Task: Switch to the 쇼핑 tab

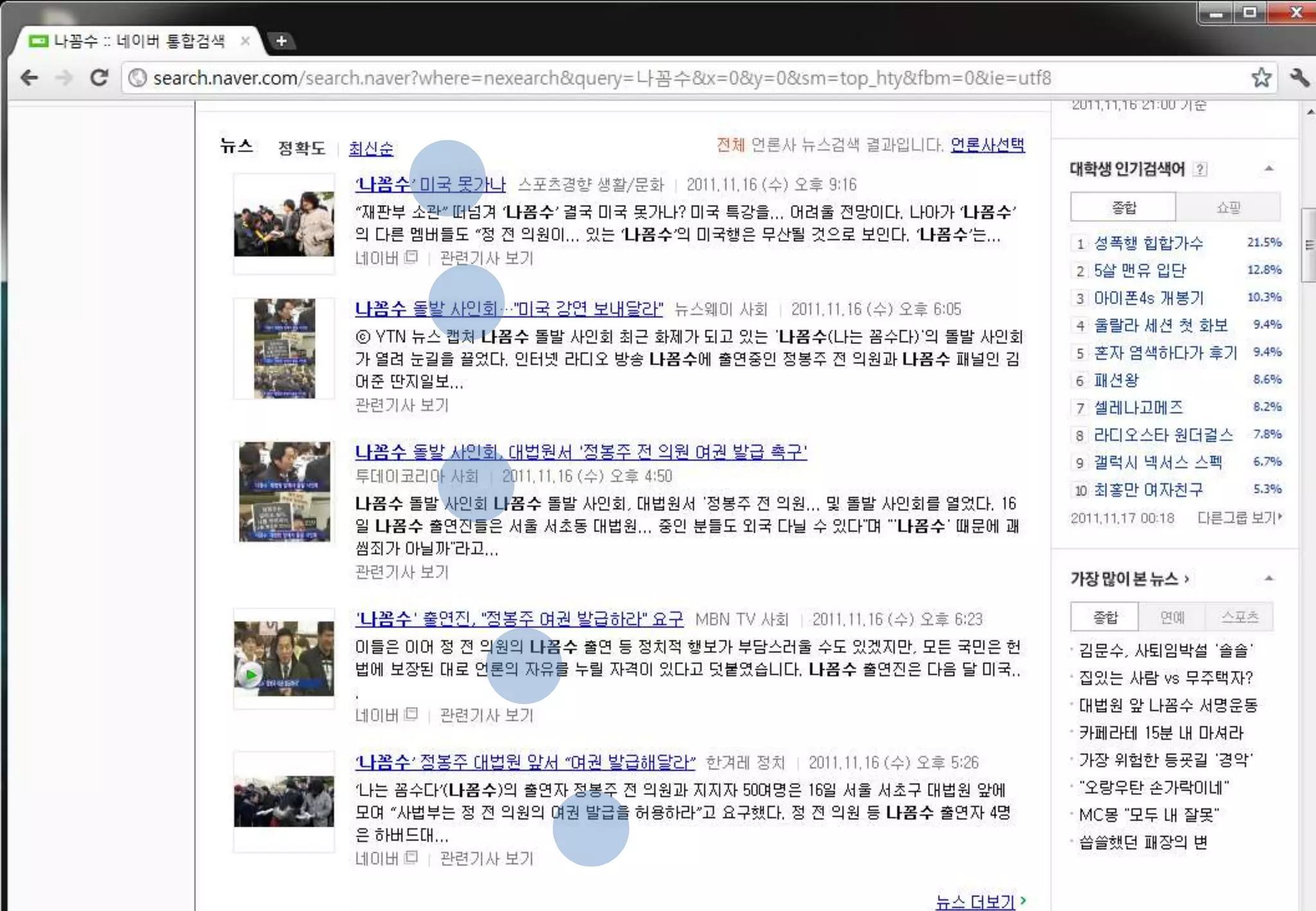Action: [1227, 208]
